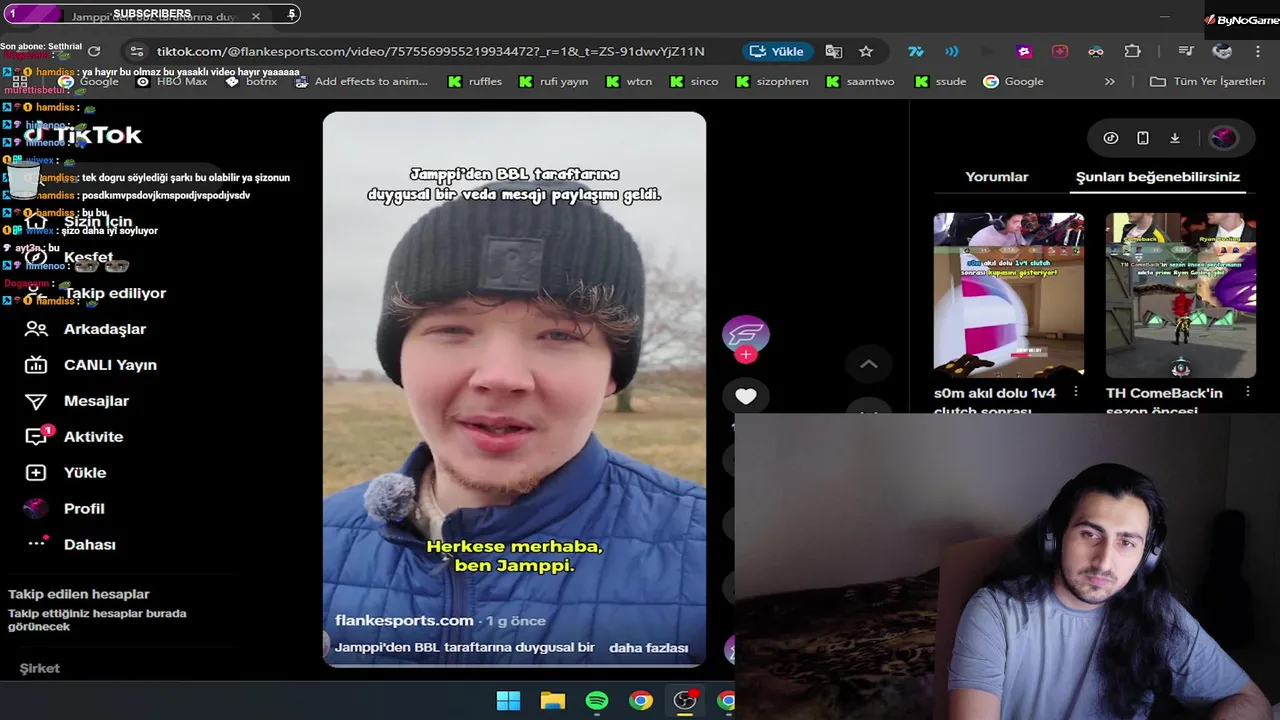Close the Jamppi browser tab

pyautogui.click(x=255, y=16)
